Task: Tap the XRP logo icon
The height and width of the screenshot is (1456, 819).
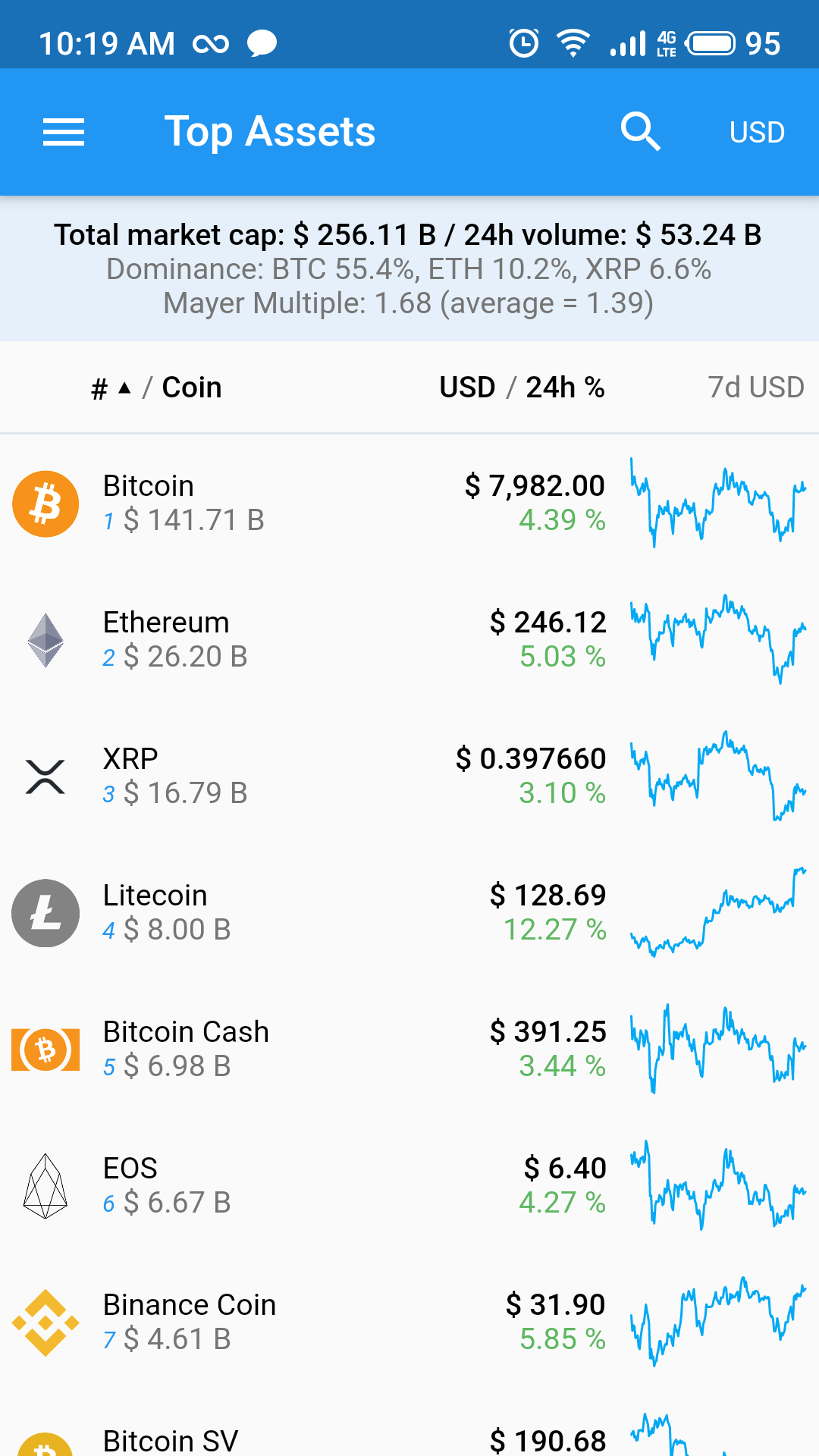Action: [45, 777]
